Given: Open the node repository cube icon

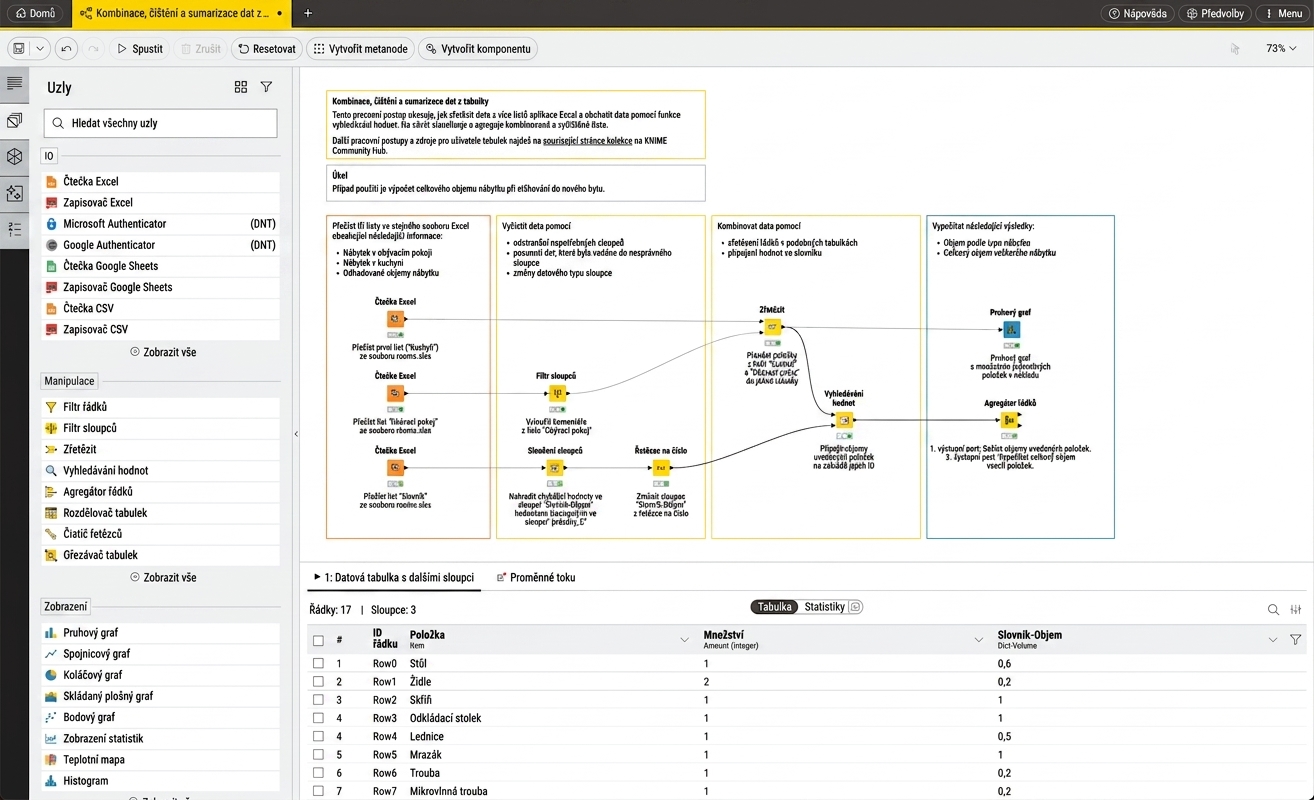Looking at the screenshot, I should coord(14,157).
